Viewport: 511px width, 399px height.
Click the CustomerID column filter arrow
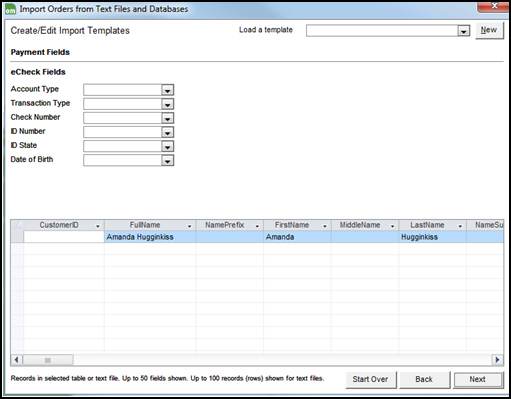tap(98, 226)
